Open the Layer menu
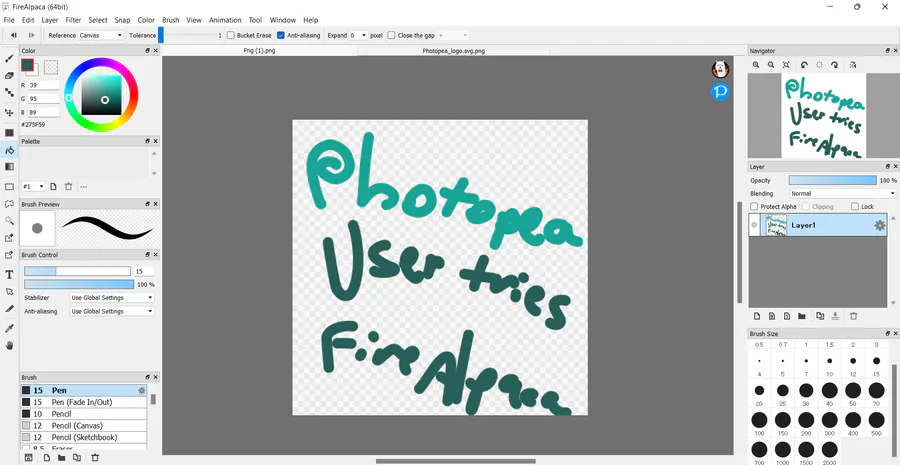 tap(50, 20)
